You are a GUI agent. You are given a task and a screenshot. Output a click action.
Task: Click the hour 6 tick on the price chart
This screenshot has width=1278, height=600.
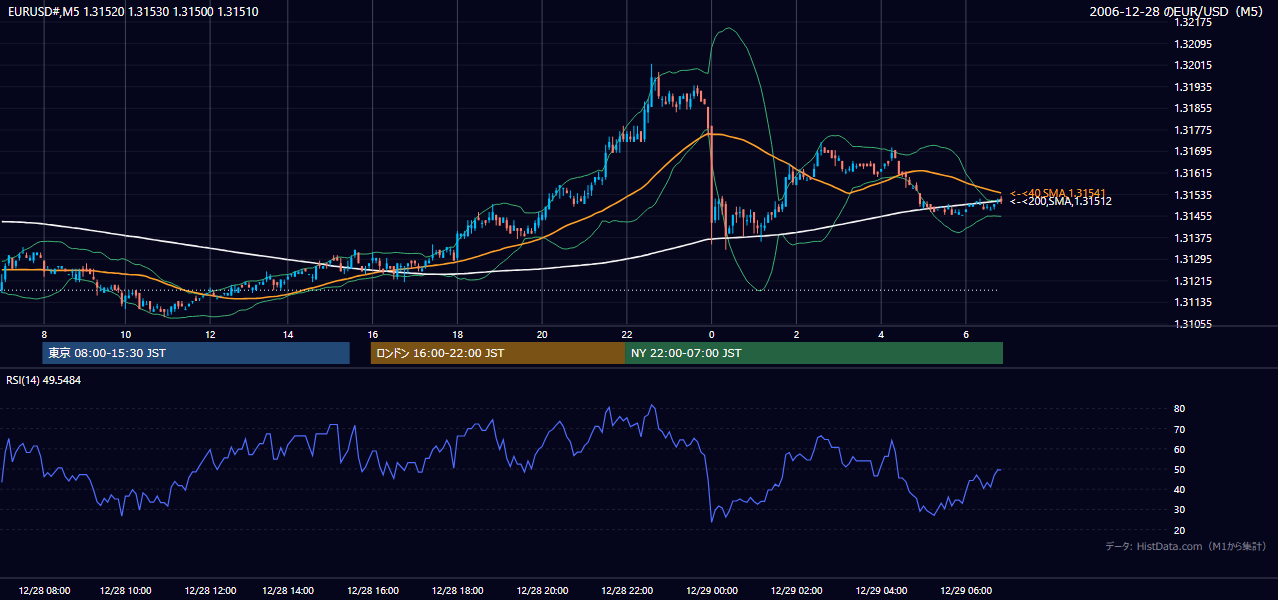pyautogui.click(x=966, y=334)
